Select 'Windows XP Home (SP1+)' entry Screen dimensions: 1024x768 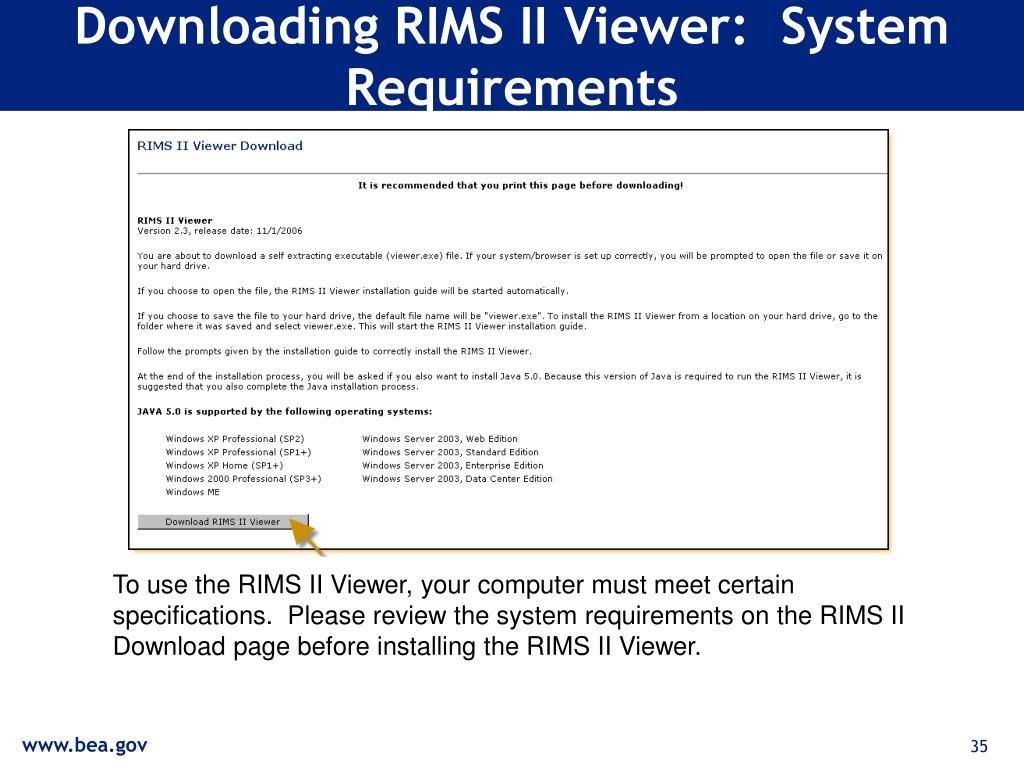pos(224,466)
